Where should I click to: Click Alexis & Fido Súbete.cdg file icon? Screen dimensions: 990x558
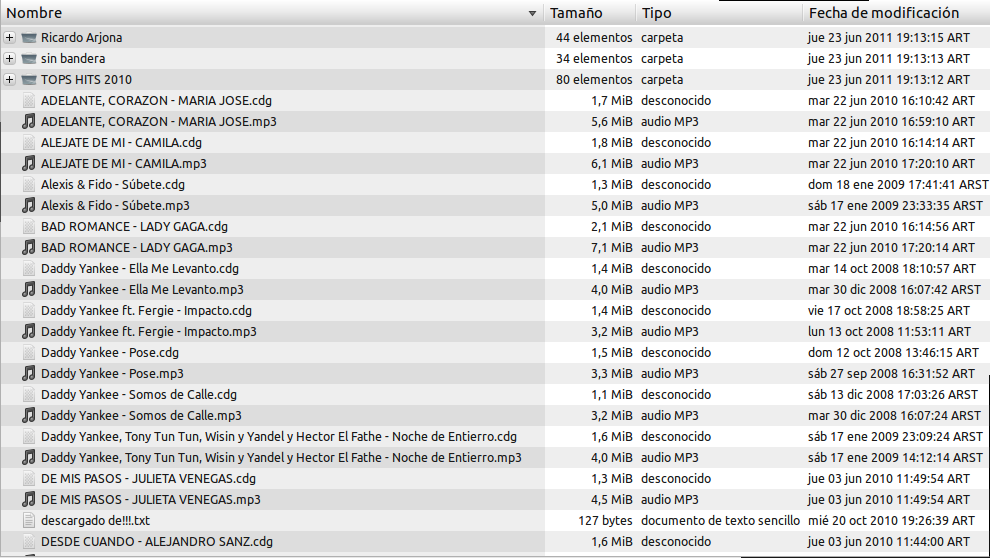click(x=28, y=184)
